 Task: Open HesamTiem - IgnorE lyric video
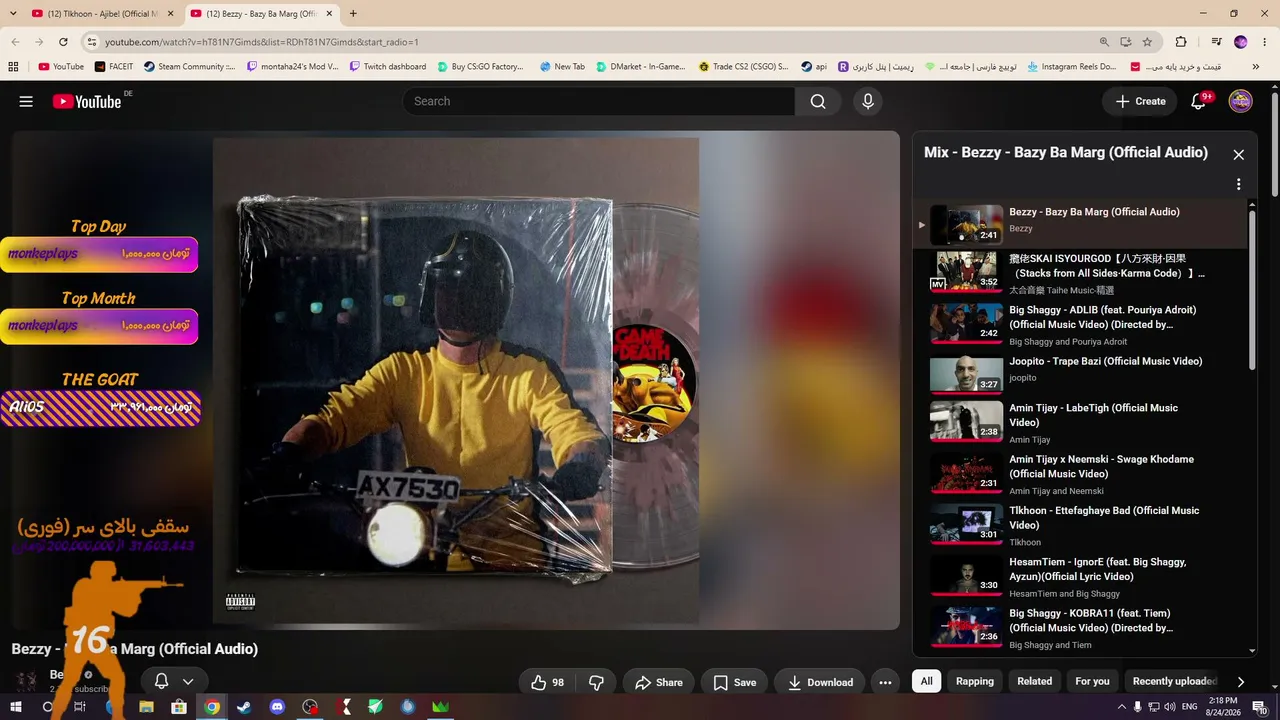coord(1081,576)
